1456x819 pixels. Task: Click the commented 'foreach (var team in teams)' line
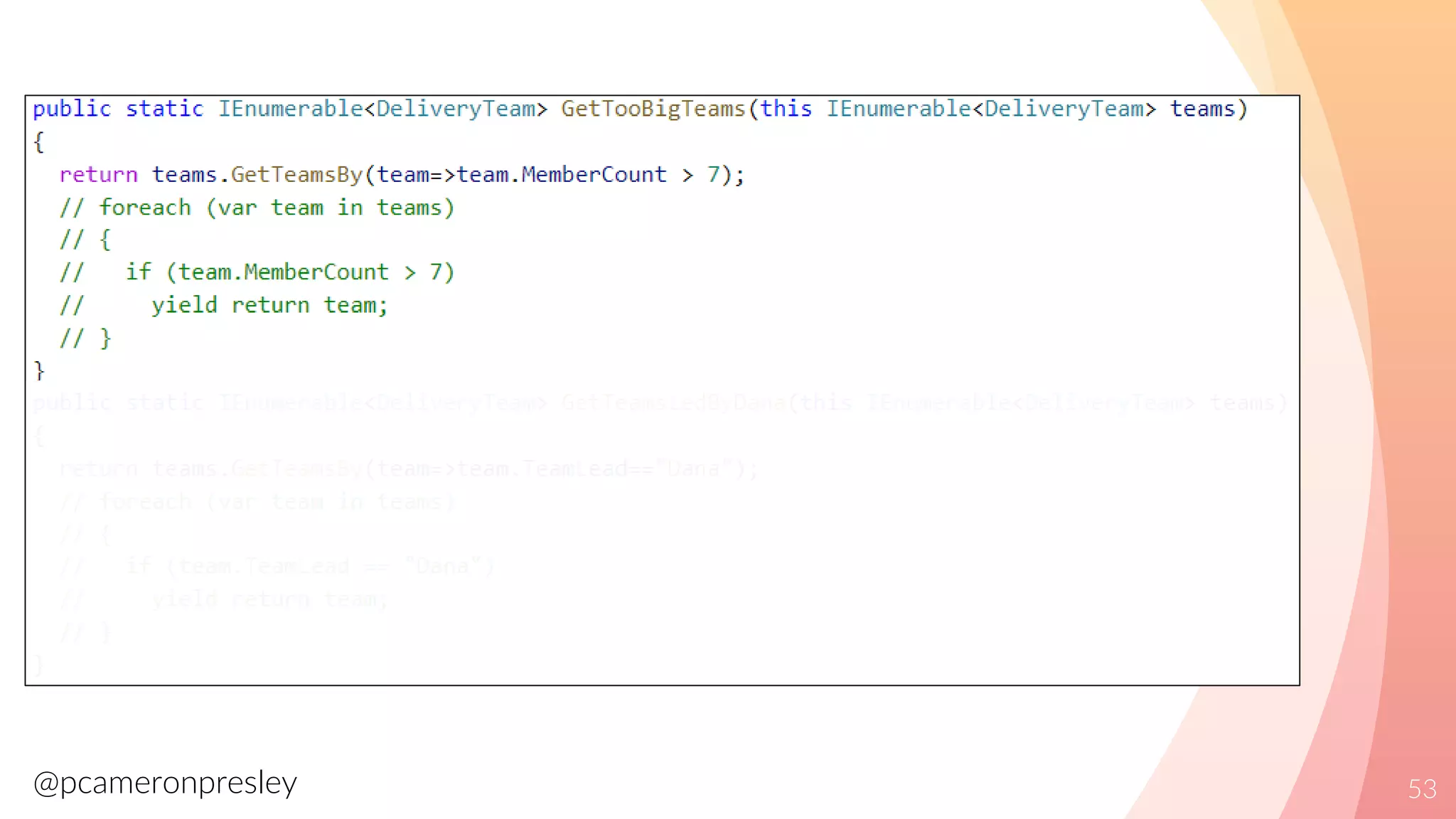257,208
